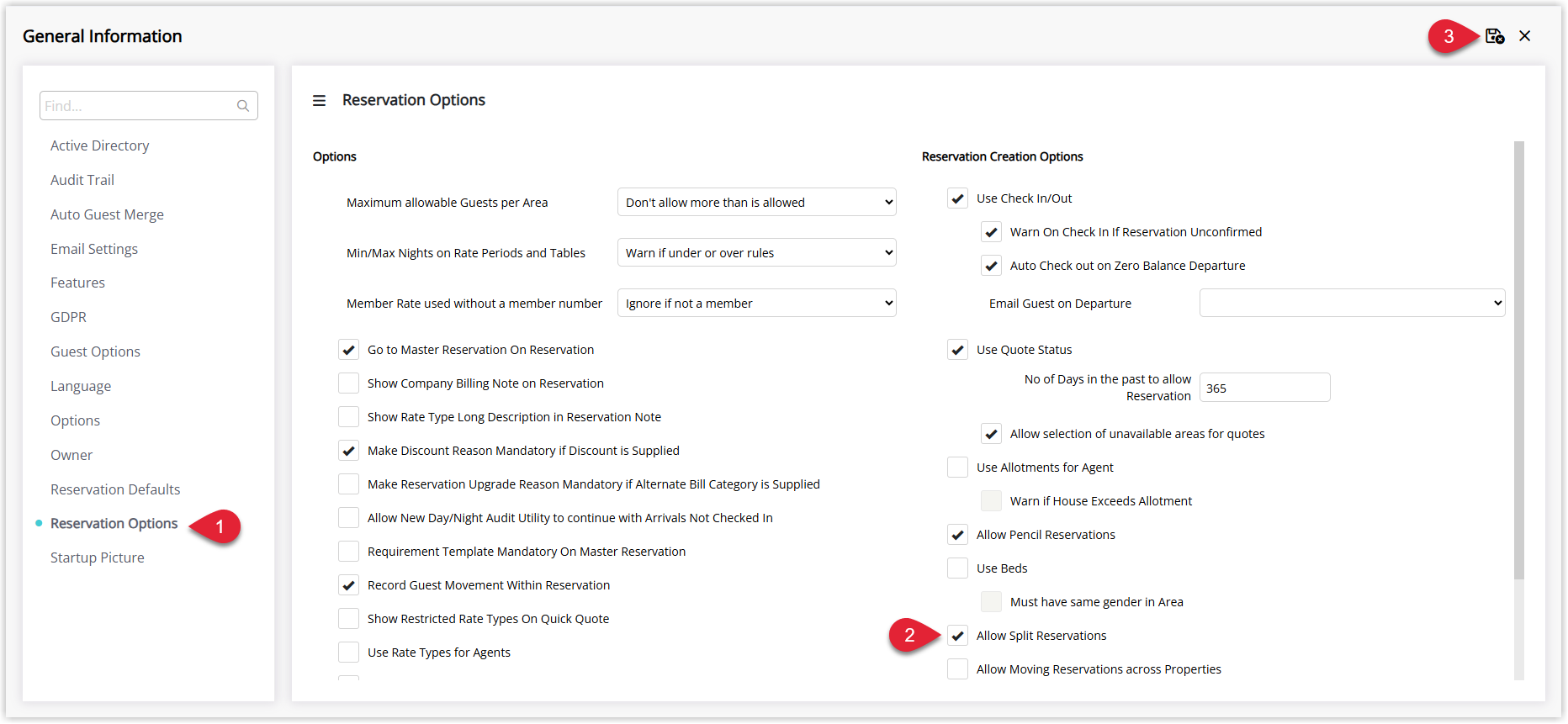This screenshot has height=724, width=1568.
Task: Click the No of Days in past field
Action: 1265,388
